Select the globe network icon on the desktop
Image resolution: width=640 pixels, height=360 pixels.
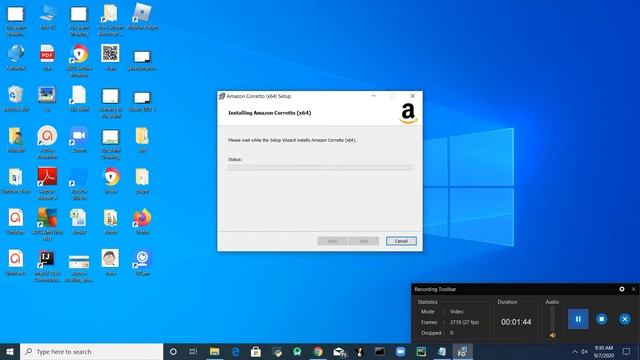pyautogui.click(x=16, y=57)
